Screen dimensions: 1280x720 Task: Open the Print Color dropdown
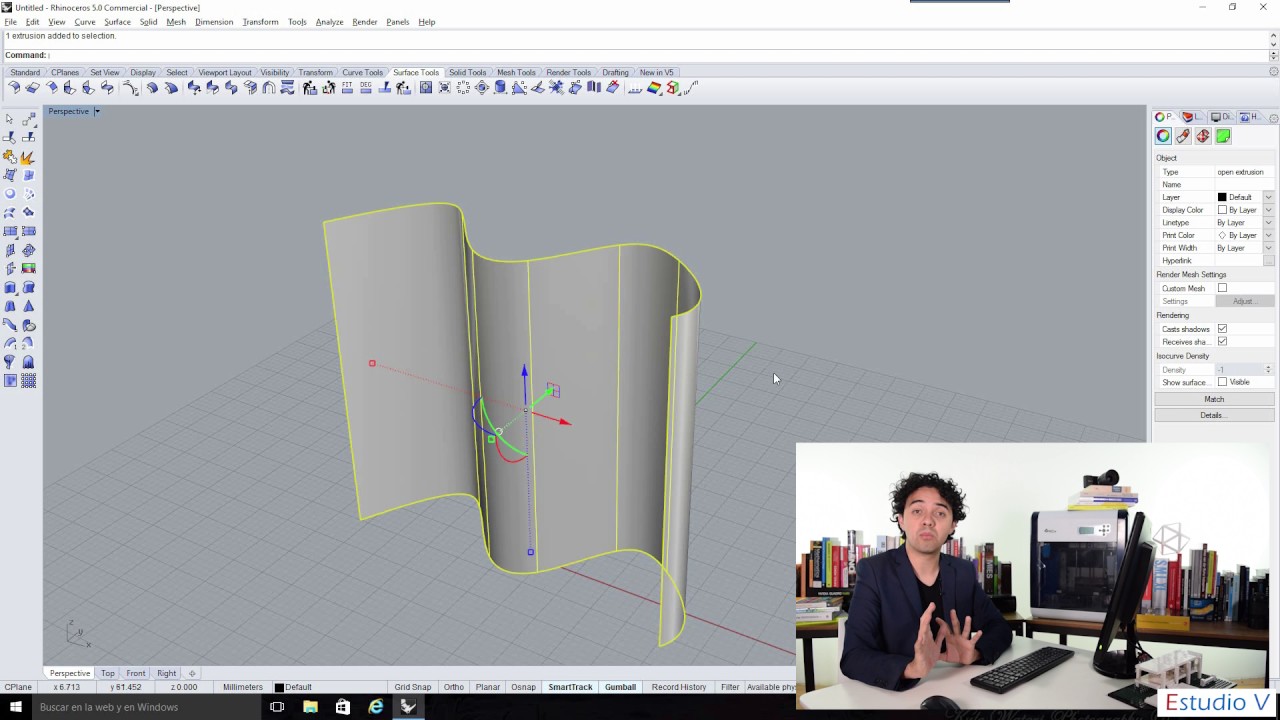click(x=1268, y=235)
